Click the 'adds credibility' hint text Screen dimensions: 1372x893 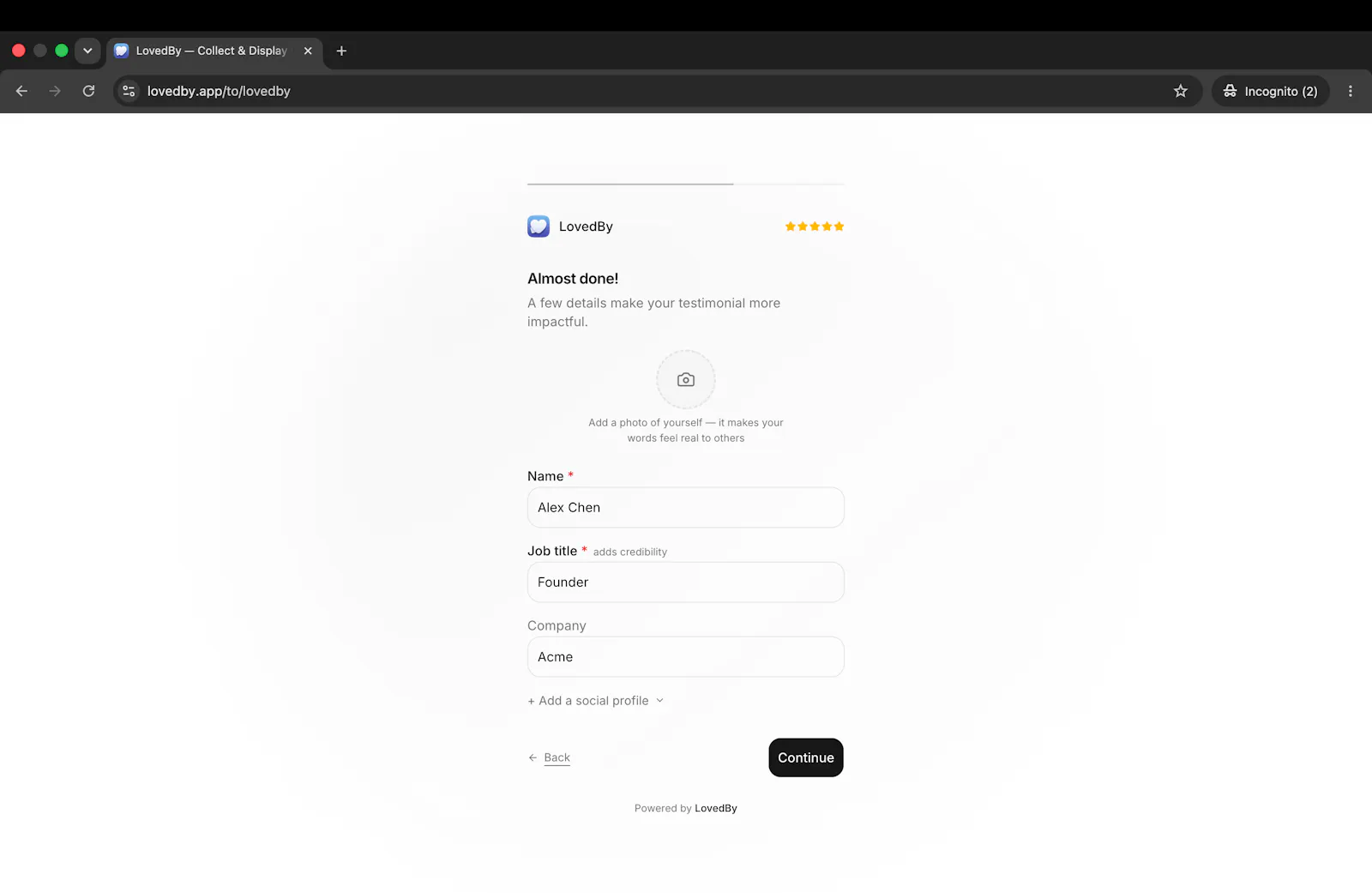click(630, 552)
